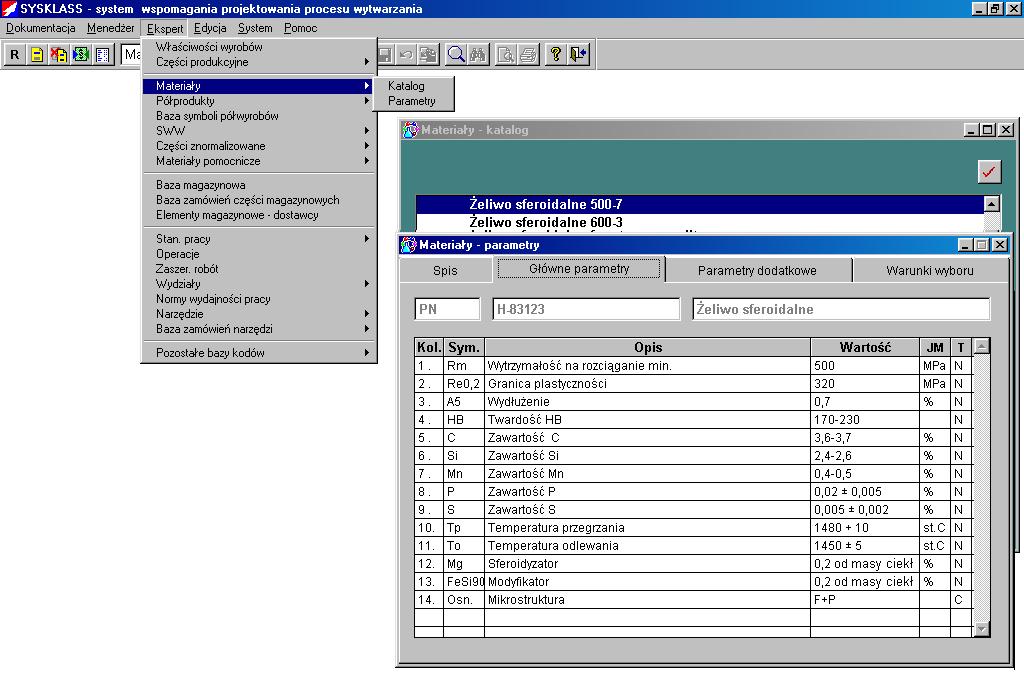Expand the SWW submenu
Image resolution: width=1024 pixels, height=678 pixels.
259,131
